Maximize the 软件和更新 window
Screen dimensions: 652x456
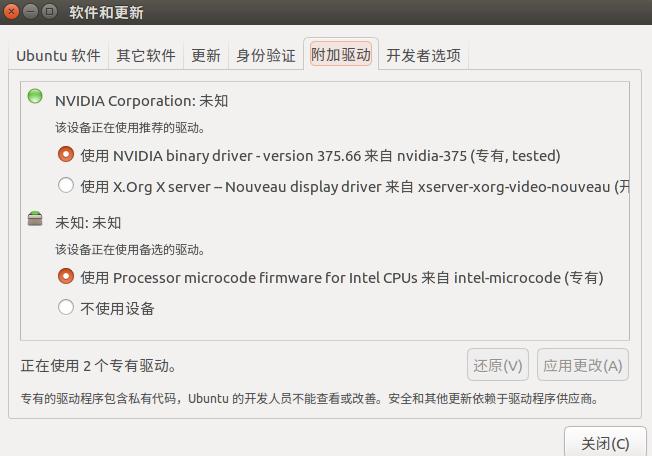(49, 11)
